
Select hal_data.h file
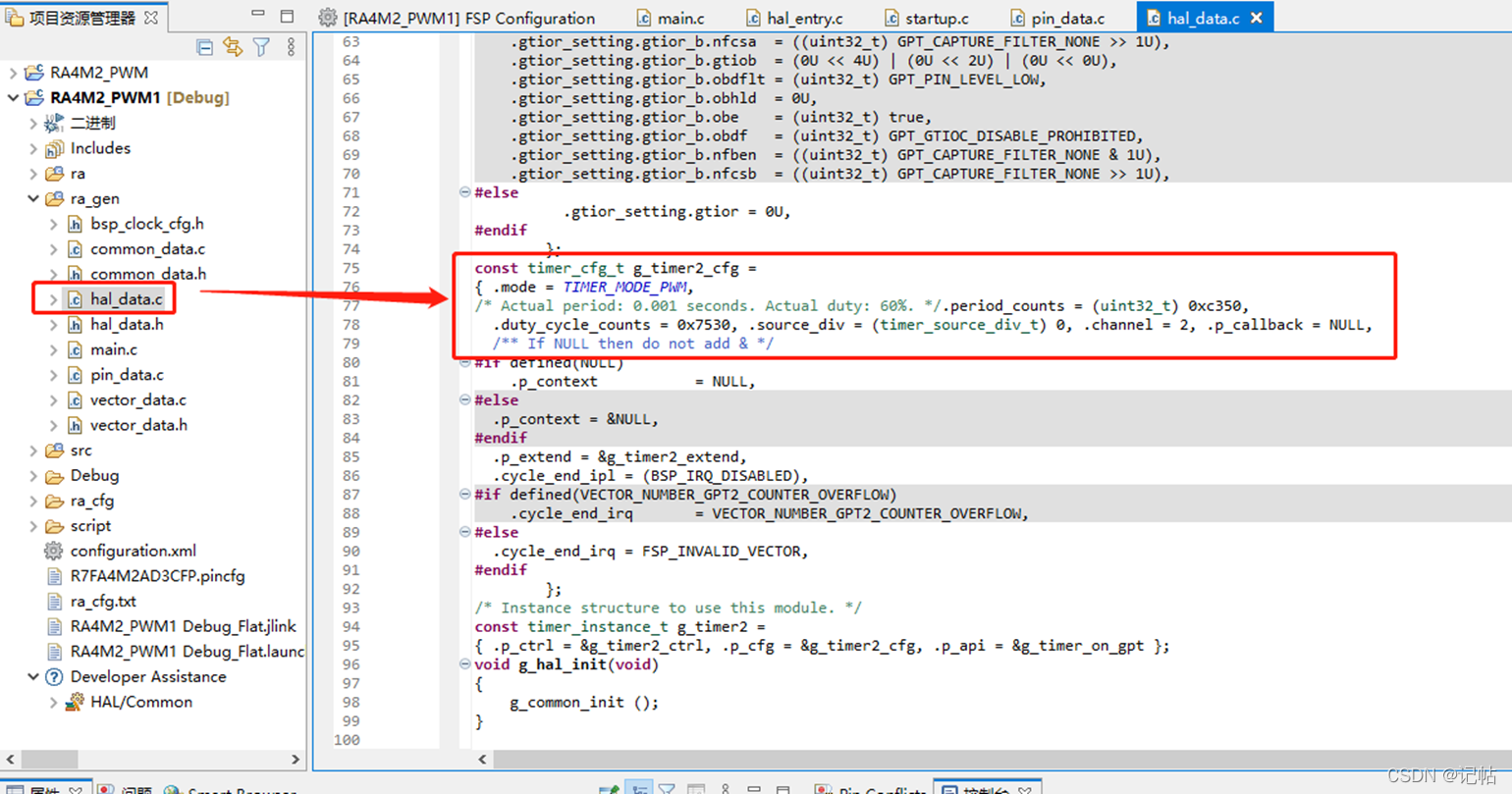[x=127, y=324]
